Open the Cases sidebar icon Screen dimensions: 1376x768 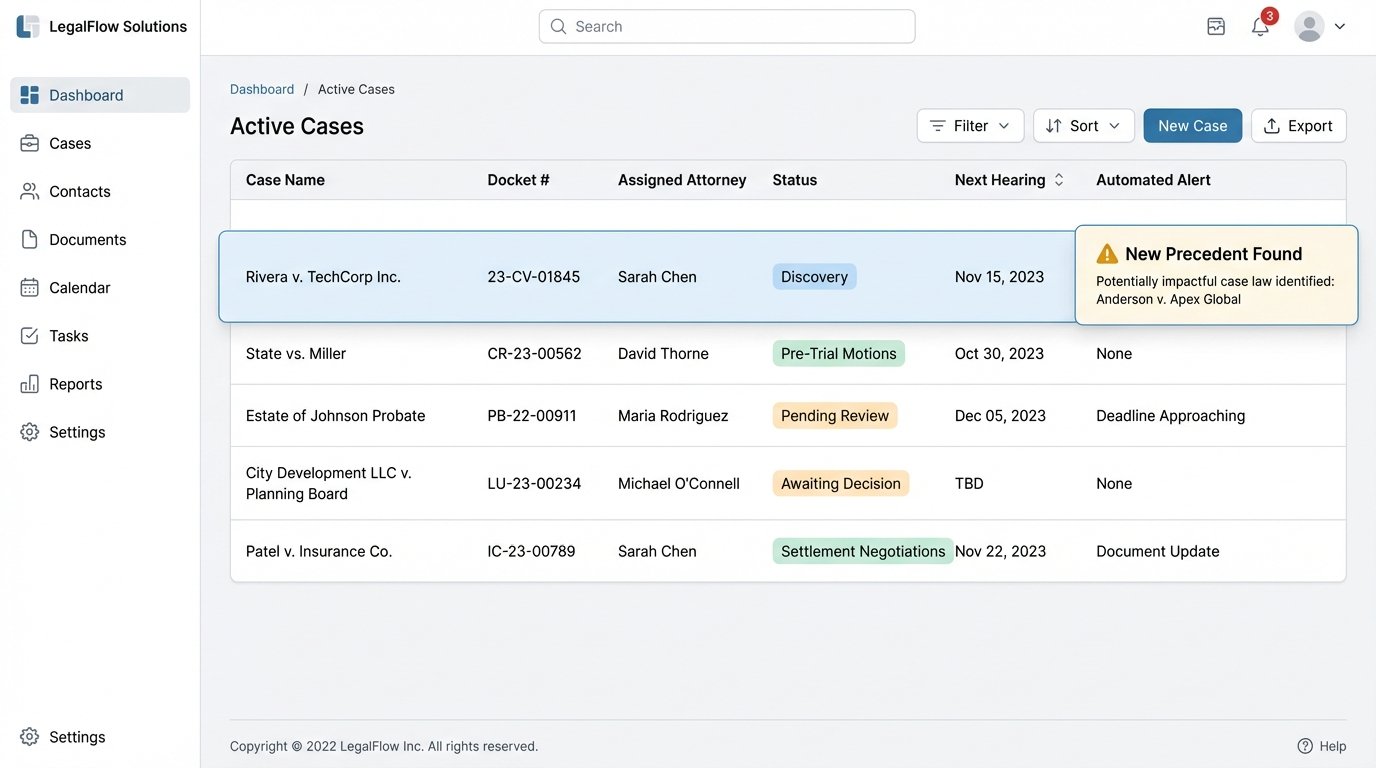(x=31, y=142)
